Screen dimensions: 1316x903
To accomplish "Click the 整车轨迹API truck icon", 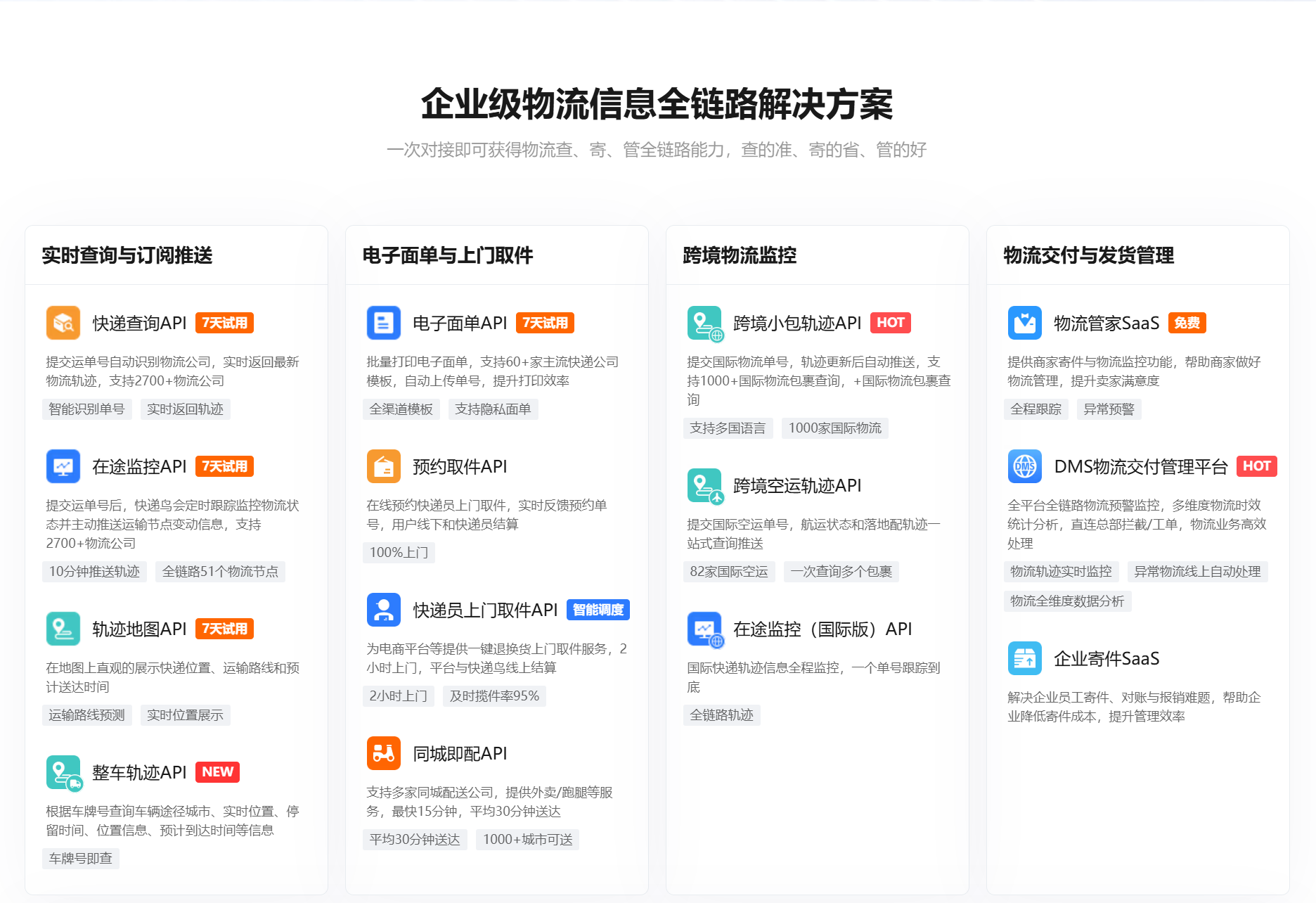I will tap(63, 772).
